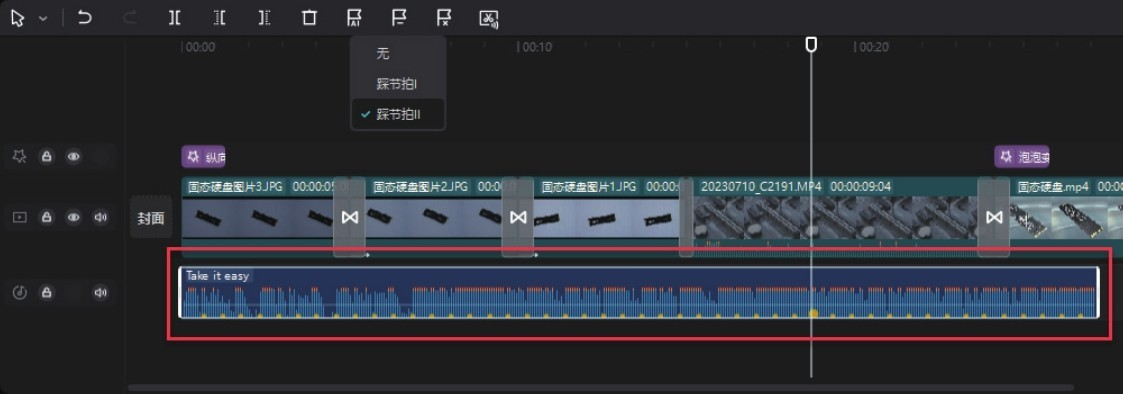1123x394 pixels.
Task: Choose 踩节拍I from the dropdown list
Action: (x=397, y=84)
